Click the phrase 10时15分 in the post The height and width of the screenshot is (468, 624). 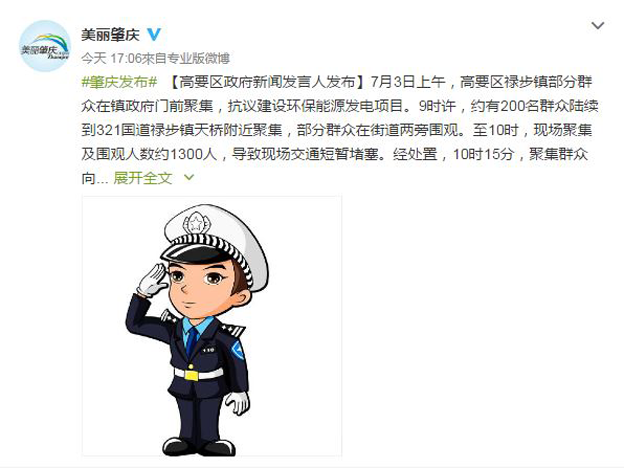coord(483,154)
